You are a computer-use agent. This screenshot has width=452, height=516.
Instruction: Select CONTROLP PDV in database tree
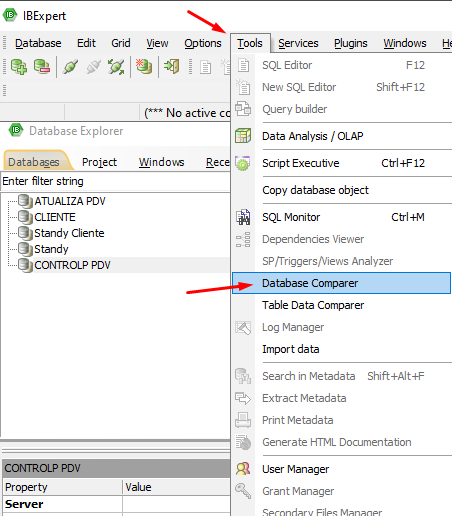72,265
